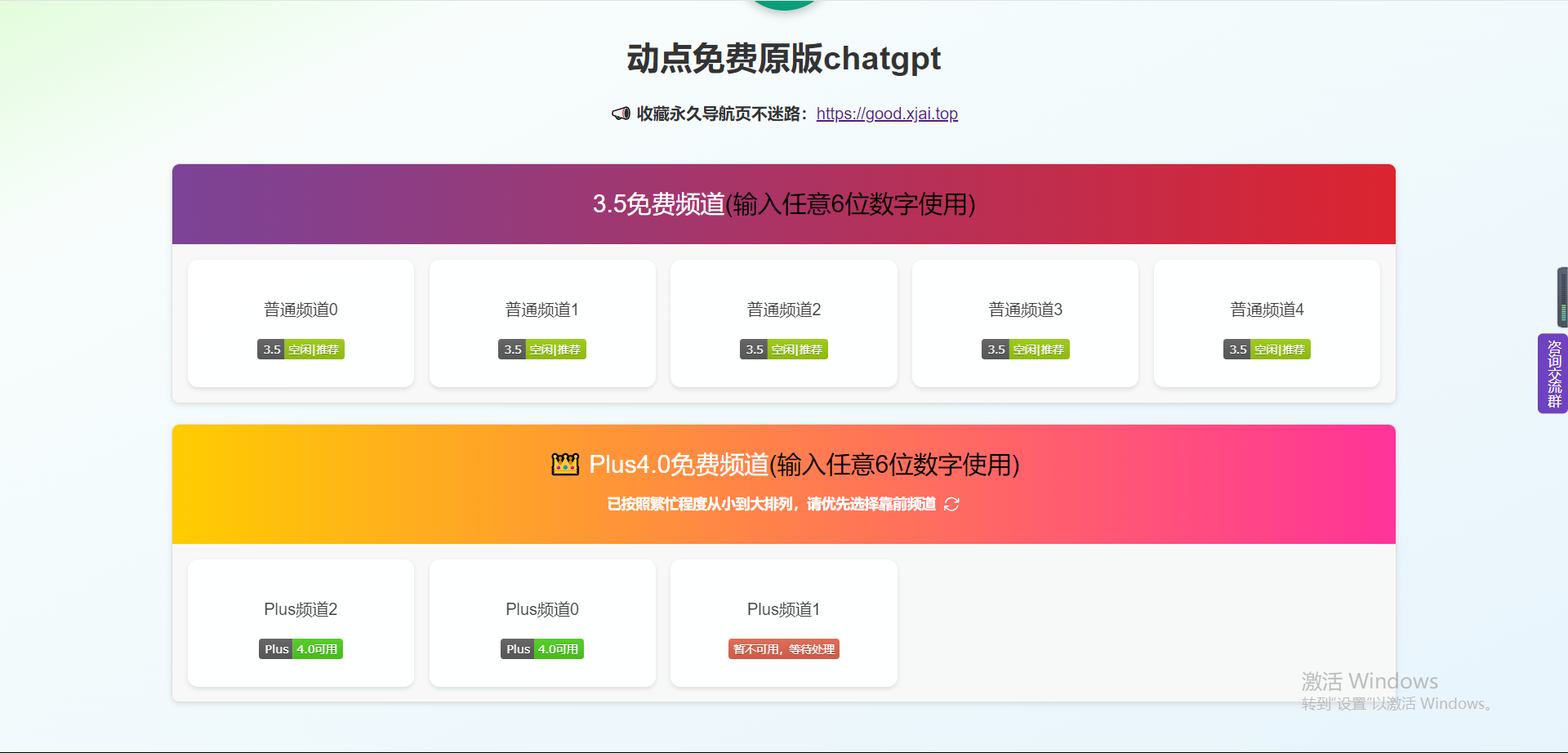Click the 已按照繁忙程度从小到大排列 notice text
1568x753 pixels.
tap(772, 505)
